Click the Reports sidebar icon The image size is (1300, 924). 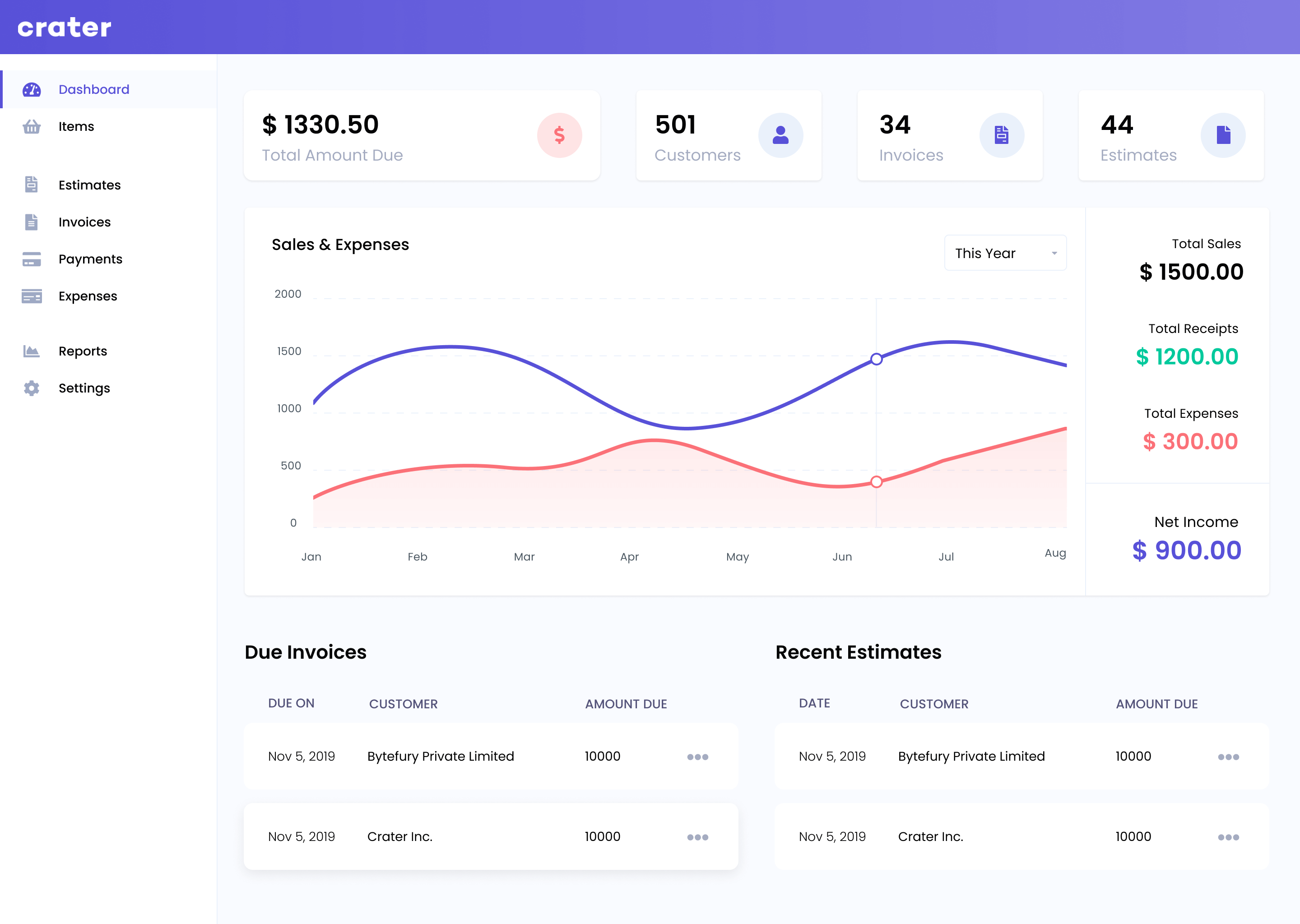tap(31, 351)
